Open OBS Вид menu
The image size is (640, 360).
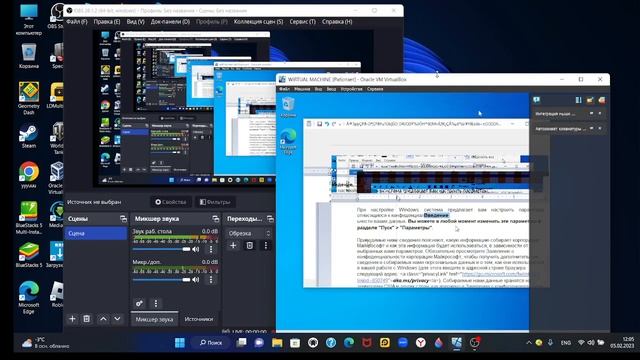[136, 22]
